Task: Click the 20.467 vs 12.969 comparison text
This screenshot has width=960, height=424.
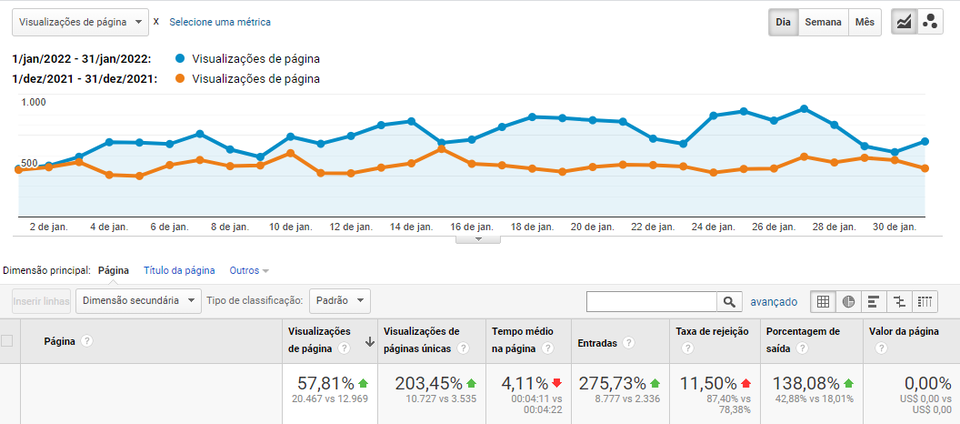Action: (x=329, y=399)
